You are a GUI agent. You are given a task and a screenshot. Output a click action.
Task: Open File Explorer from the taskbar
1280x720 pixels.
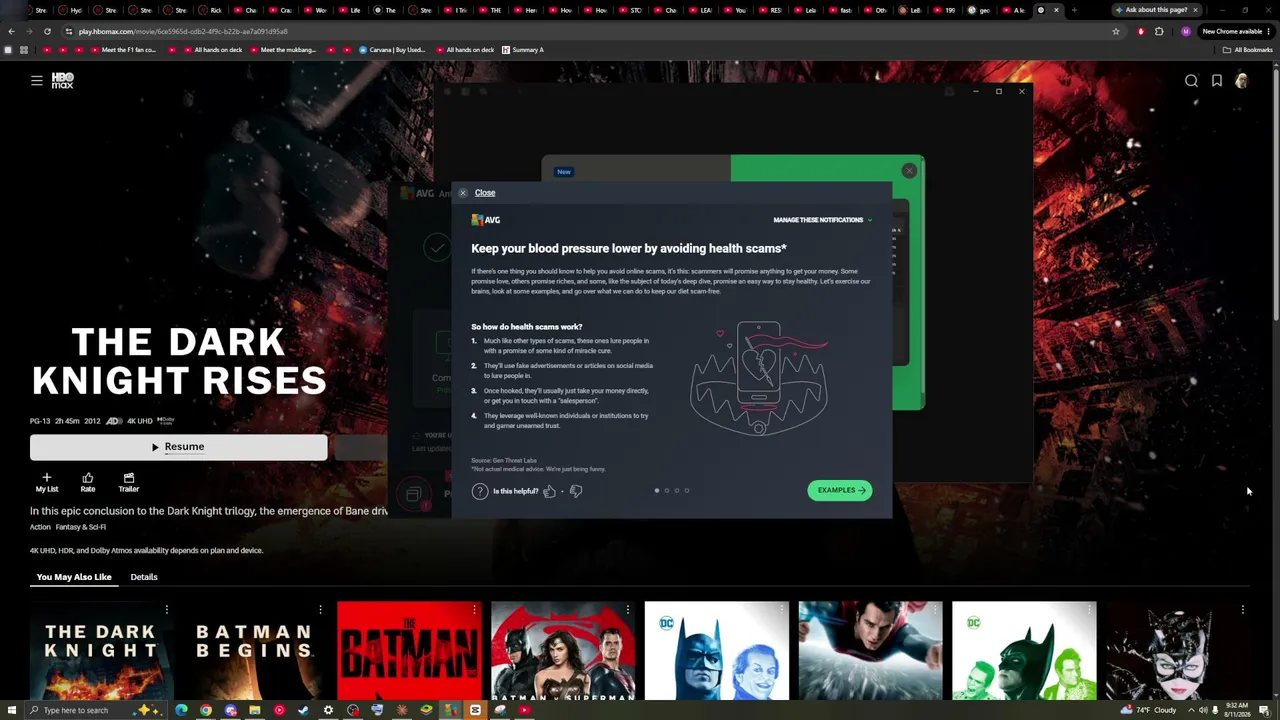click(x=255, y=710)
